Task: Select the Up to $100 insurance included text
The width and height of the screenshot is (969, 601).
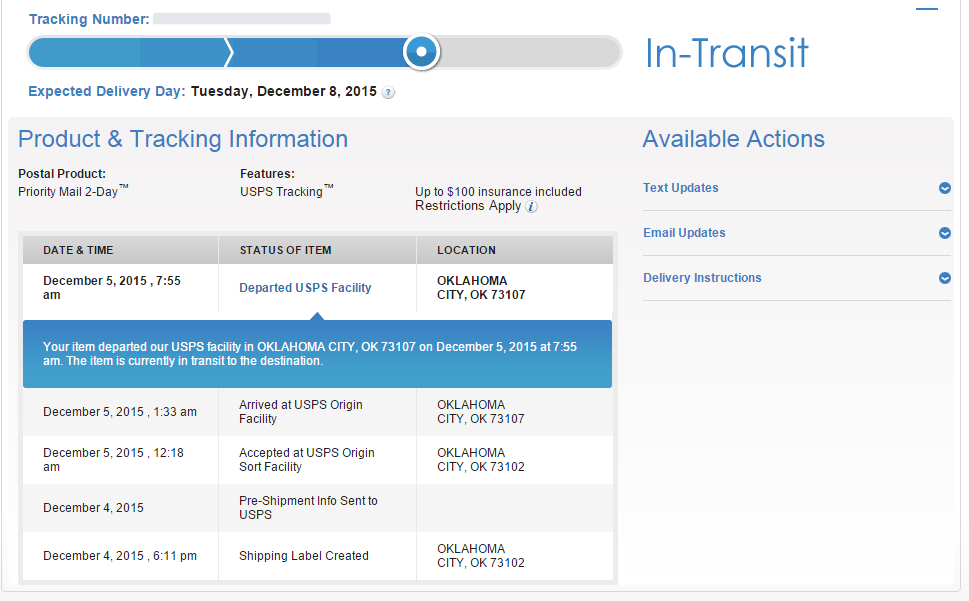Action: pos(498,192)
